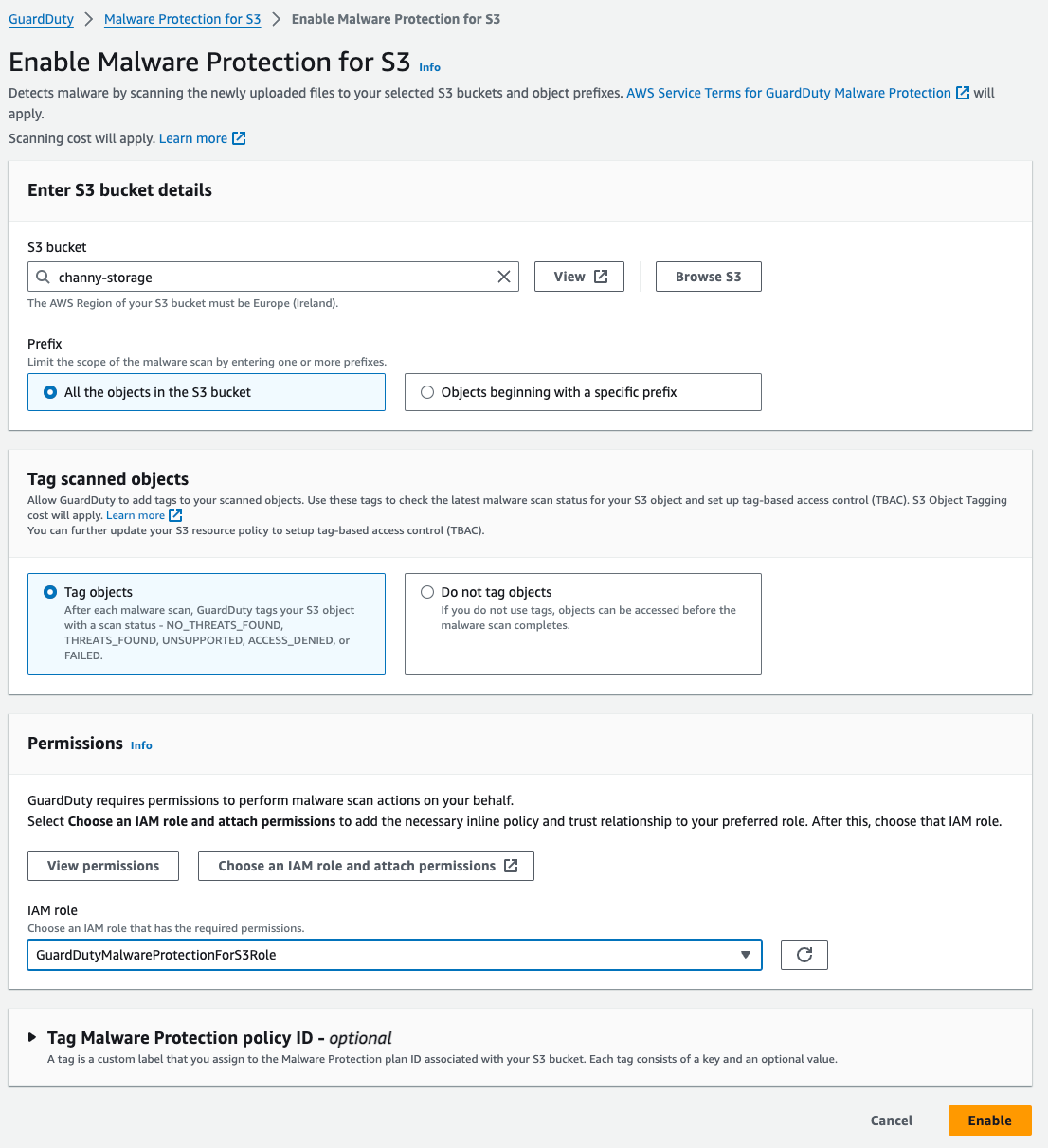
Task: Click external icon on Choose an IAM role button
Action: click(511, 866)
